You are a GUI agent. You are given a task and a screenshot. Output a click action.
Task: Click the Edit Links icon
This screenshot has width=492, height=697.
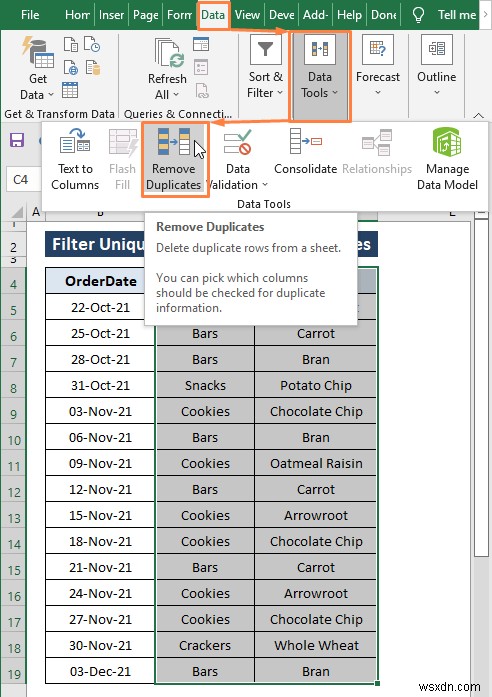202,90
